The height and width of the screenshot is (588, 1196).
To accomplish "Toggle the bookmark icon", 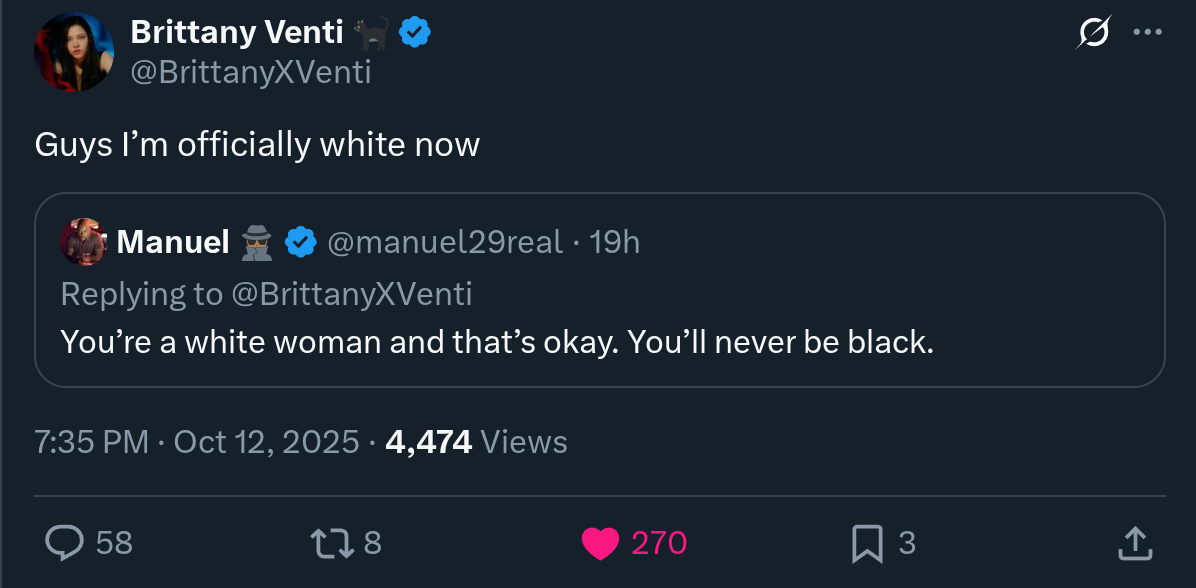I will (866, 544).
